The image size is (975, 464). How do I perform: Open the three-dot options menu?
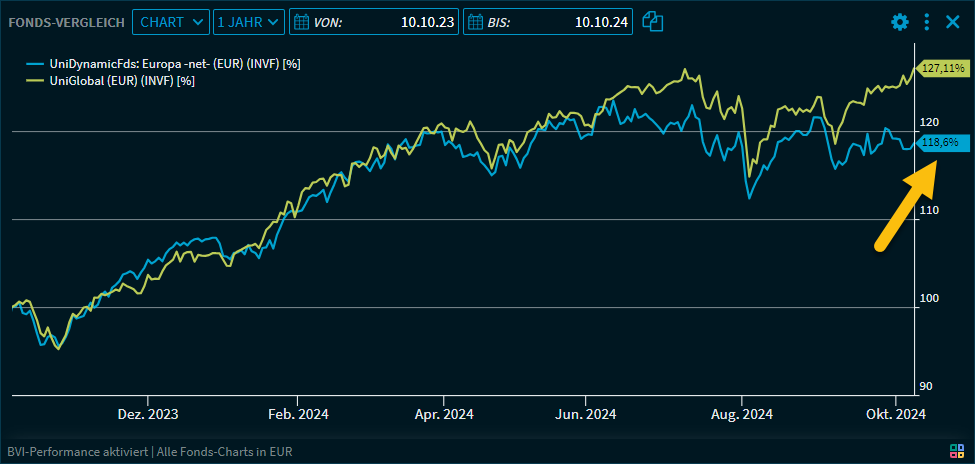[927, 22]
